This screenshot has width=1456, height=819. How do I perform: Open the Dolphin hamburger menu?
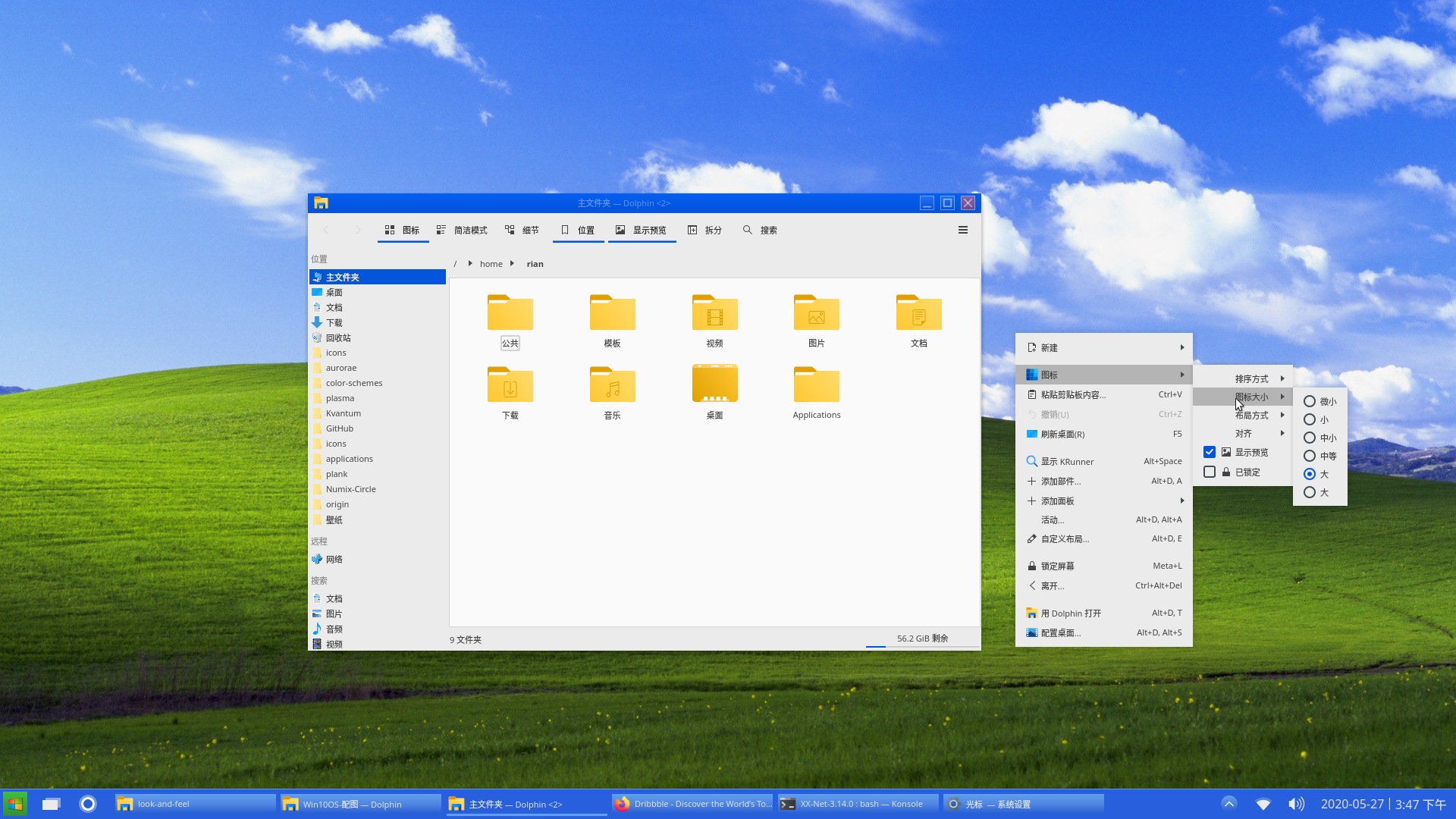point(963,230)
